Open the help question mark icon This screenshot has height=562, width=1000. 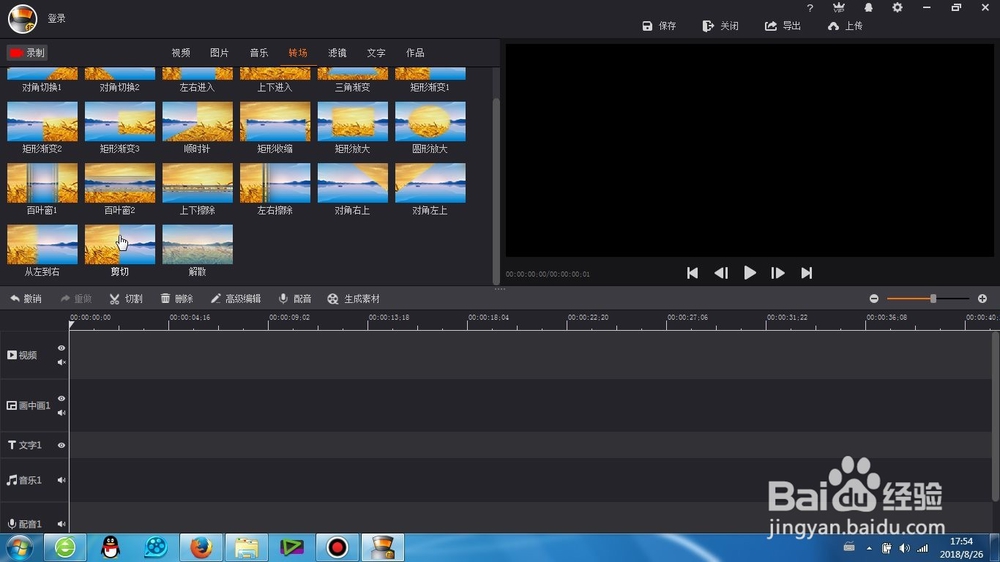coord(810,8)
